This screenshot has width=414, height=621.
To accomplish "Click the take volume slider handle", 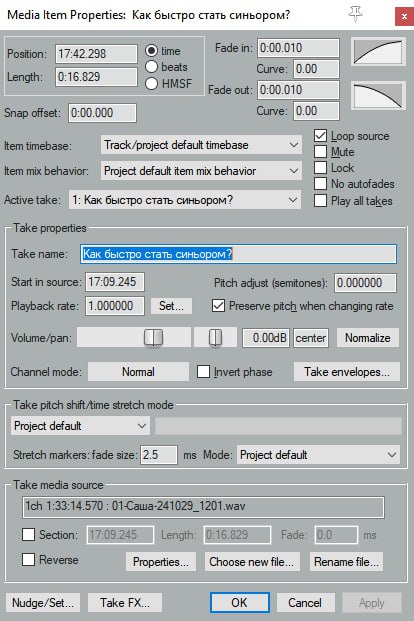I will pyautogui.click(x=153, y=337).
